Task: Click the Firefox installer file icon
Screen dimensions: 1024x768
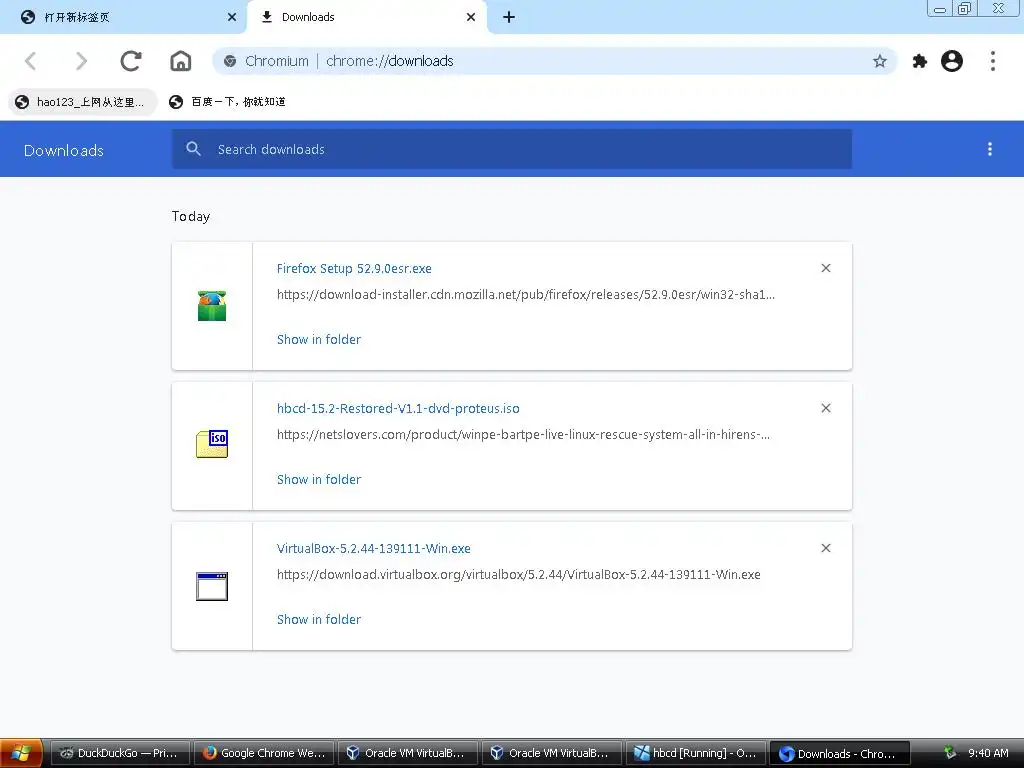Action: (x=212, y=306)
